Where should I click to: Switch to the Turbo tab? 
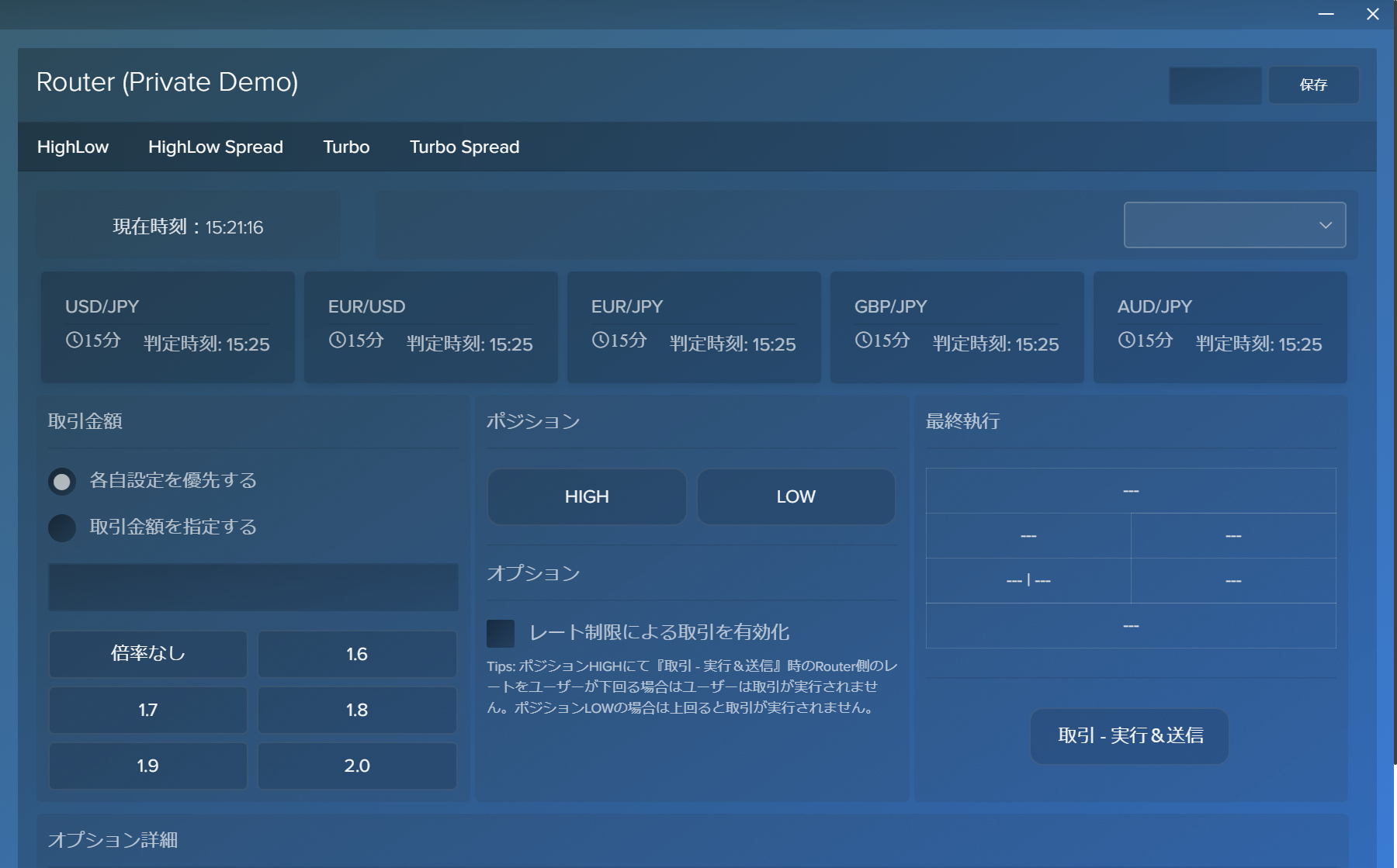[x=346, y=147]
